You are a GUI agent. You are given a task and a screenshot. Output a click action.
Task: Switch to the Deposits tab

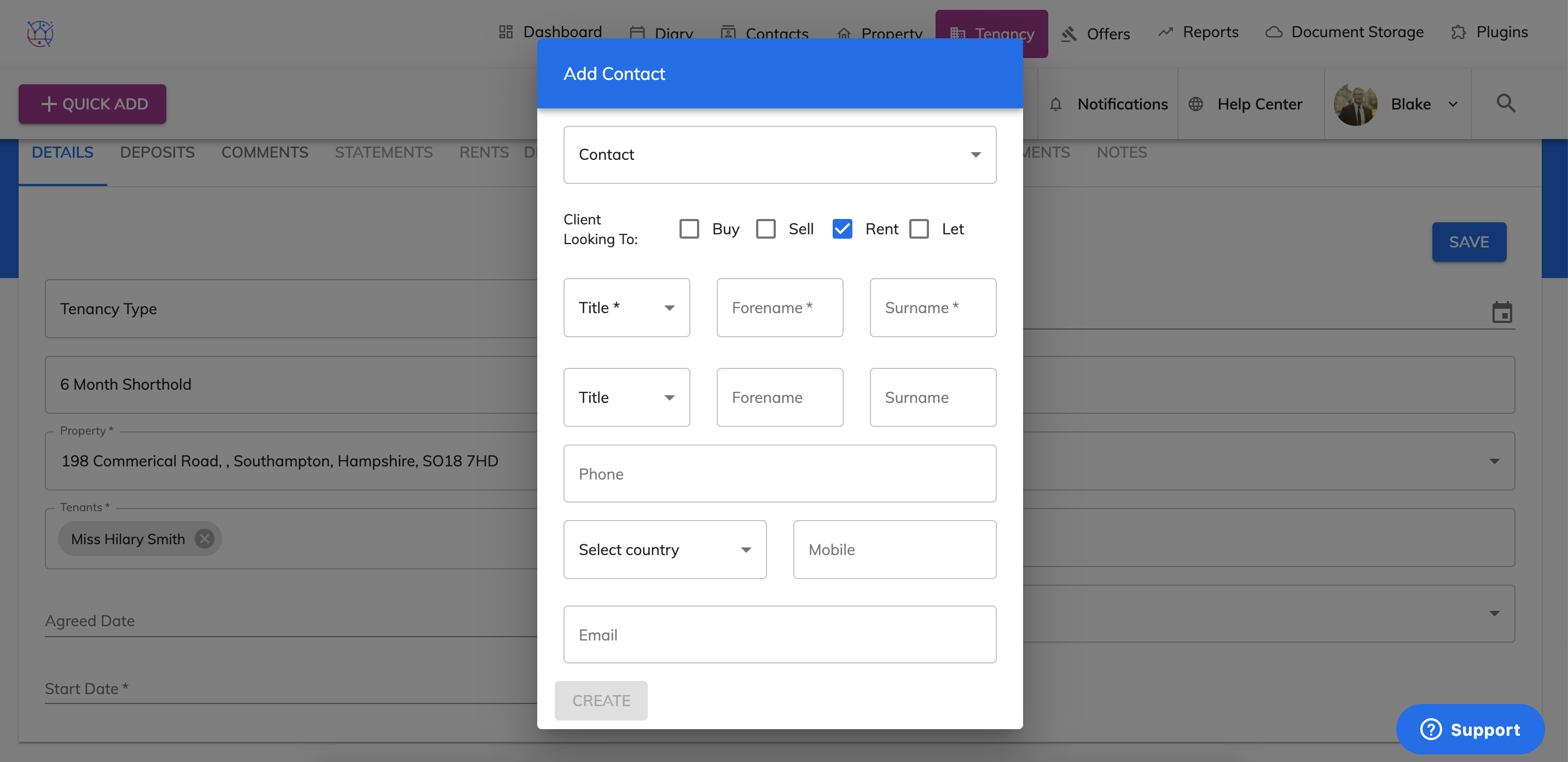click(x=157, y=152)
